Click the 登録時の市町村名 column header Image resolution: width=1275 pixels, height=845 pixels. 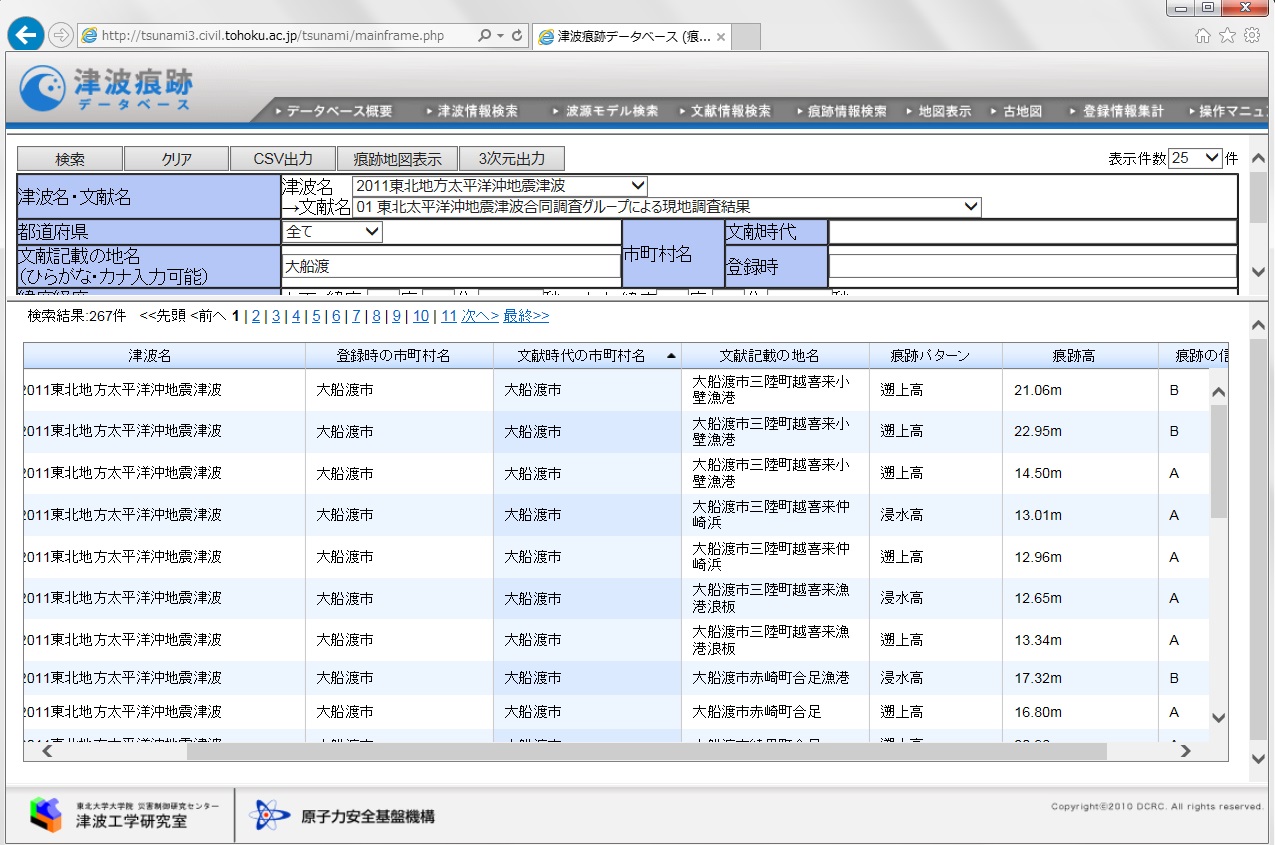pos(399,356)
